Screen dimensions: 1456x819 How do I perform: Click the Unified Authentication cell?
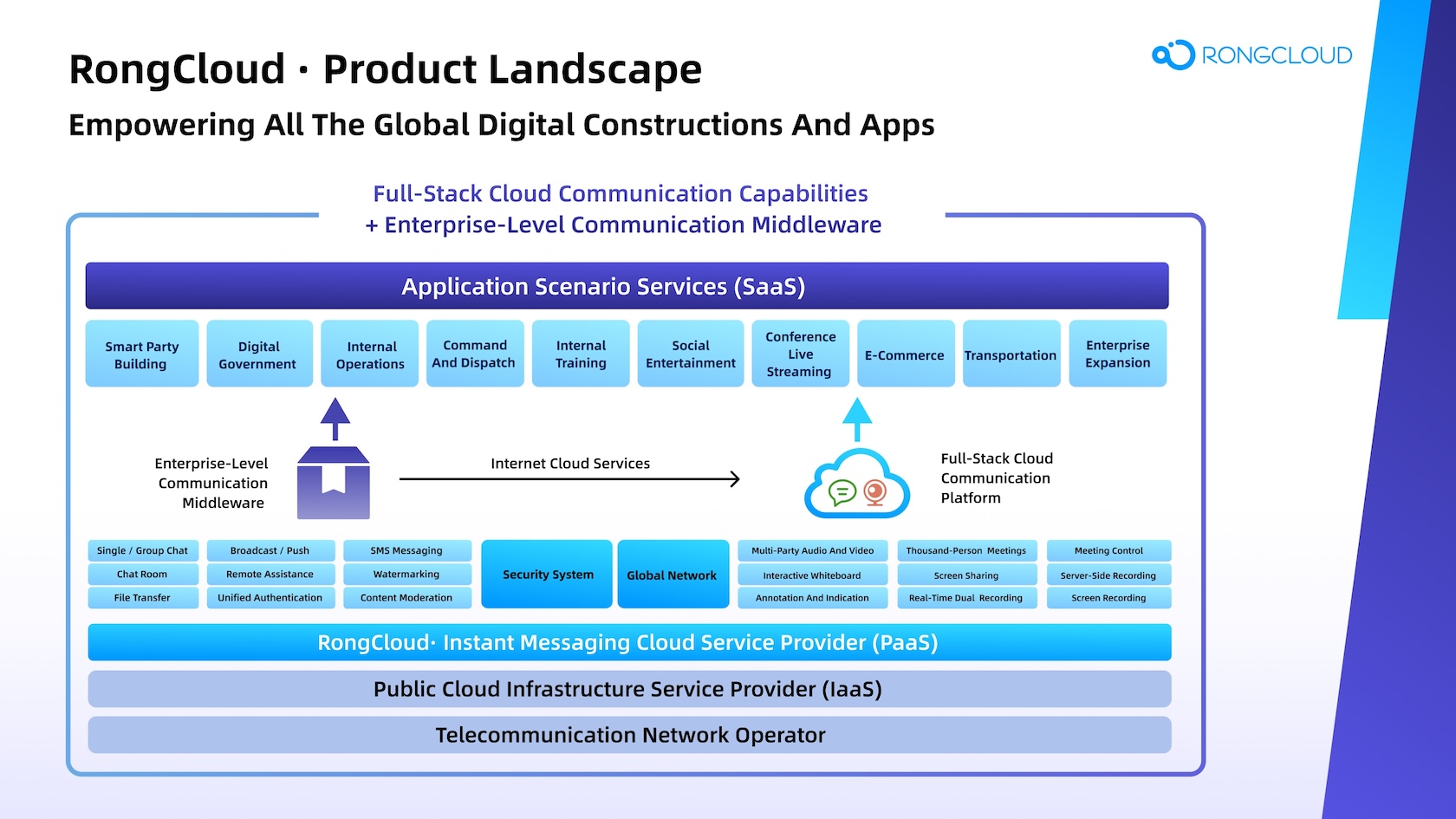[270, 597]
